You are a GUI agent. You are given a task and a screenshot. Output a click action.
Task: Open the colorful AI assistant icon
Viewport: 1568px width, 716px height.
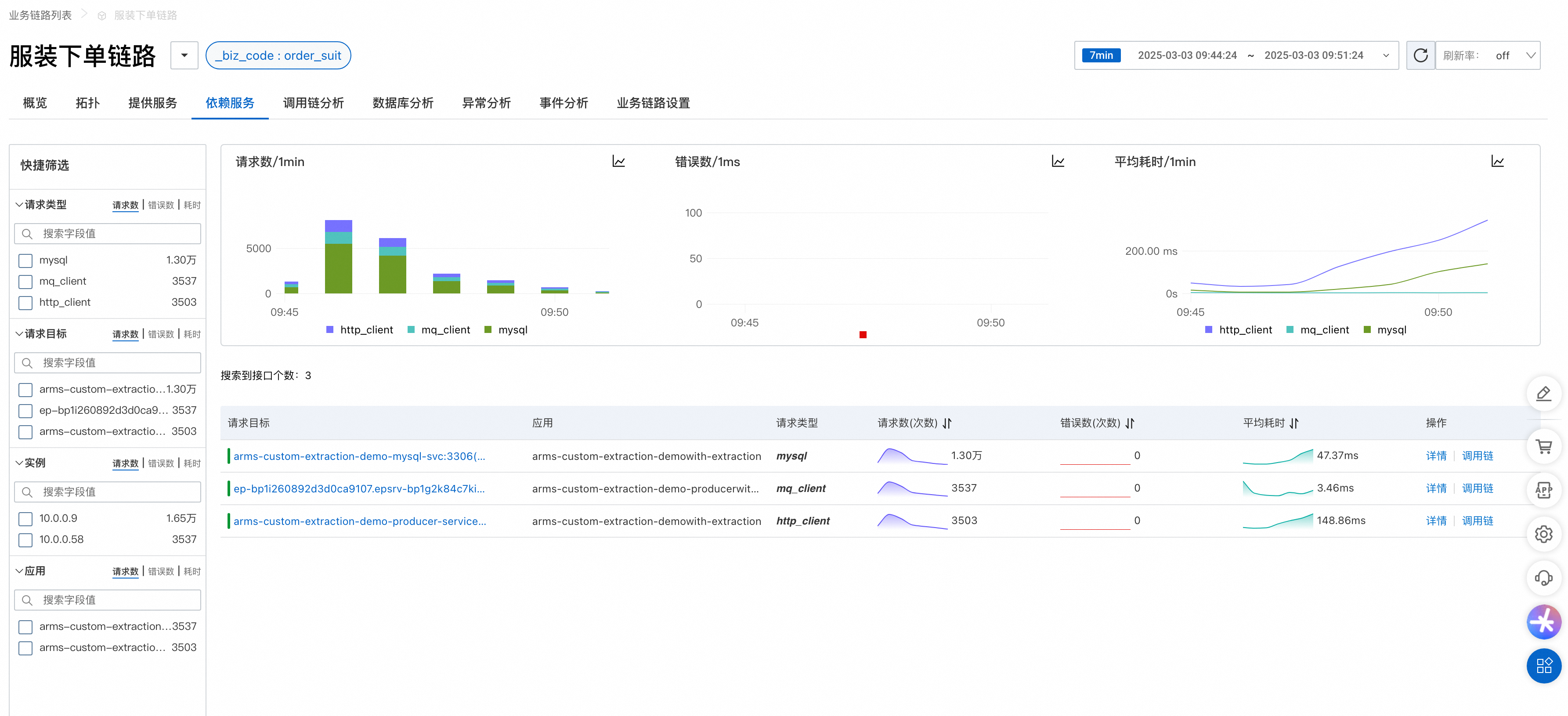(1544, 622)
